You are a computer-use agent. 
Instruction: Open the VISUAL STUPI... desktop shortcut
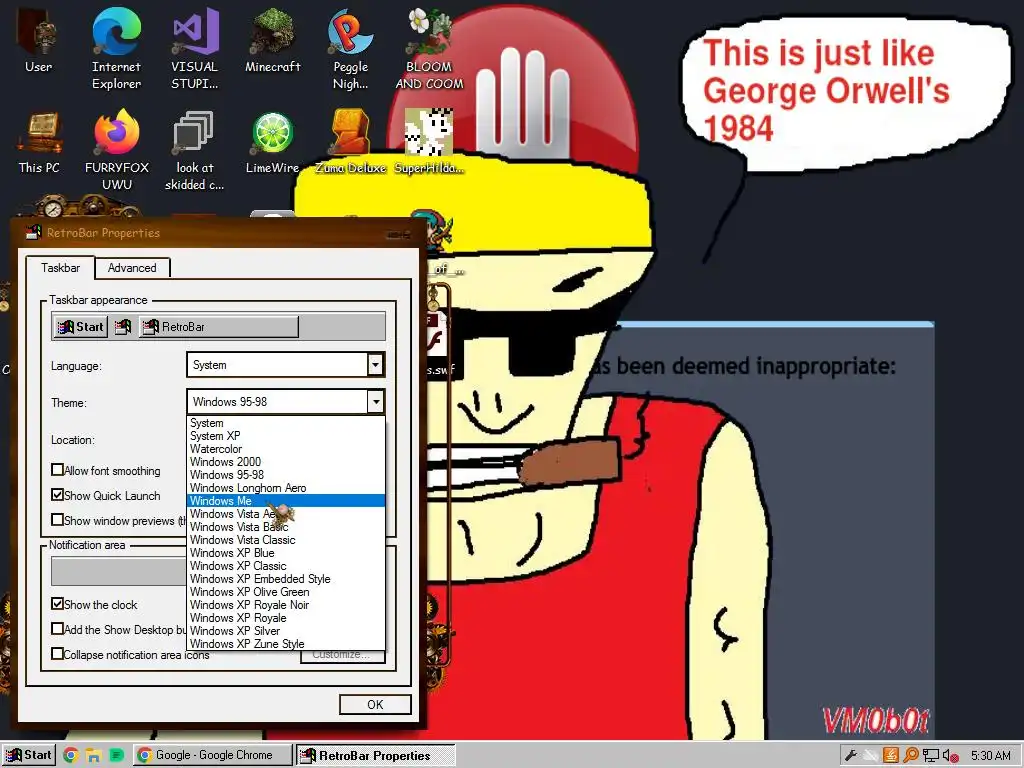(195, 48)
